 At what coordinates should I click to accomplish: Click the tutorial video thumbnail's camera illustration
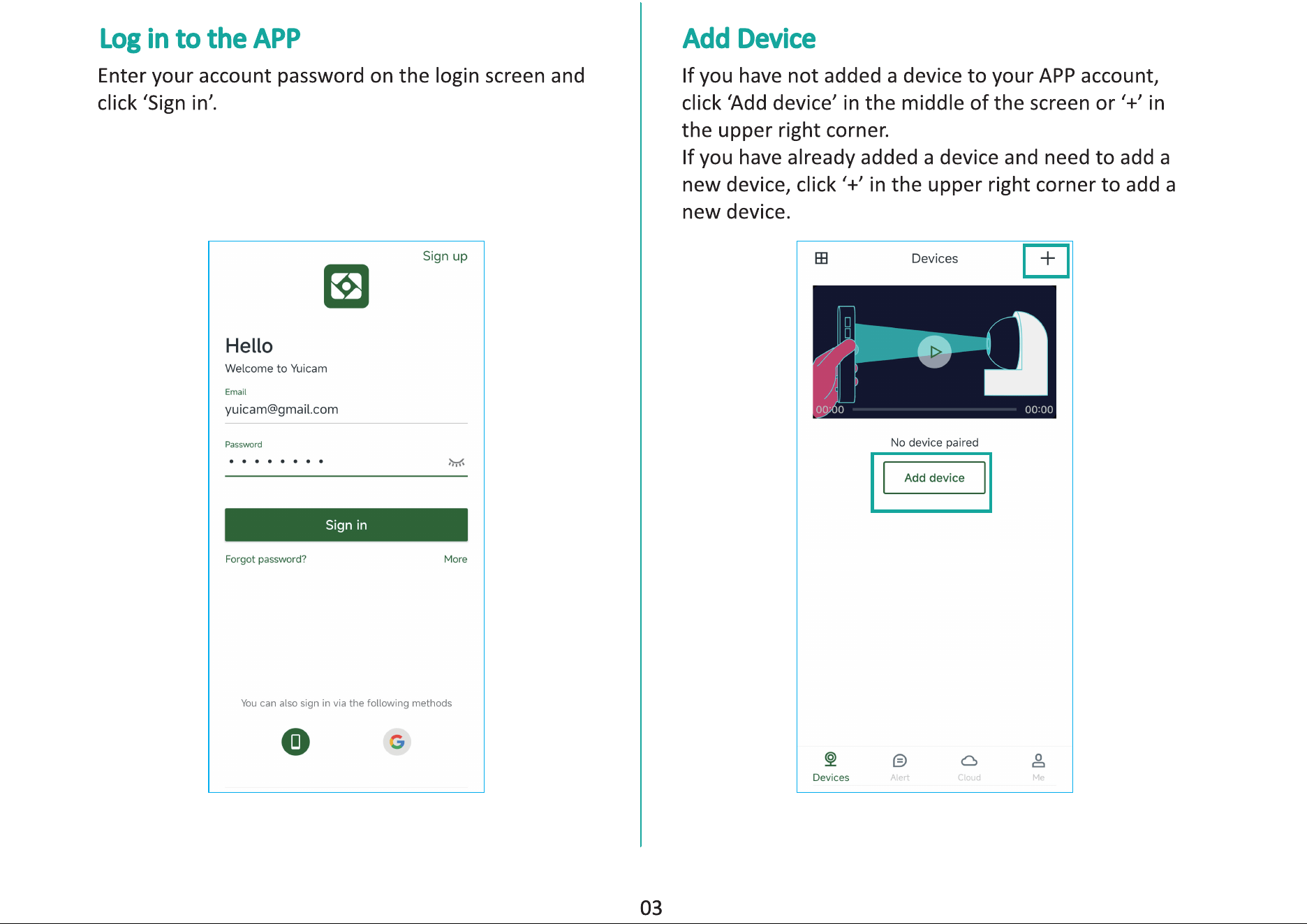pos(1017,352)
